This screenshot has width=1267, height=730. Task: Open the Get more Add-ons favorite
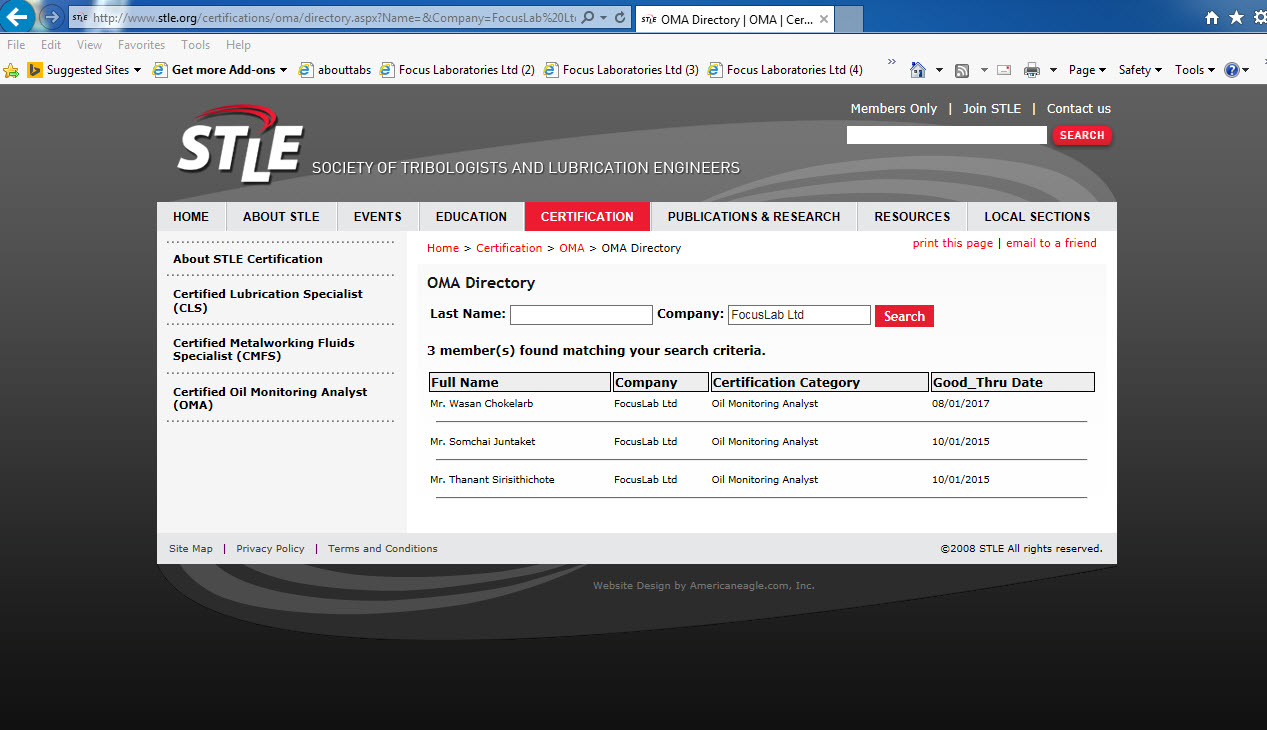point(221,70)
